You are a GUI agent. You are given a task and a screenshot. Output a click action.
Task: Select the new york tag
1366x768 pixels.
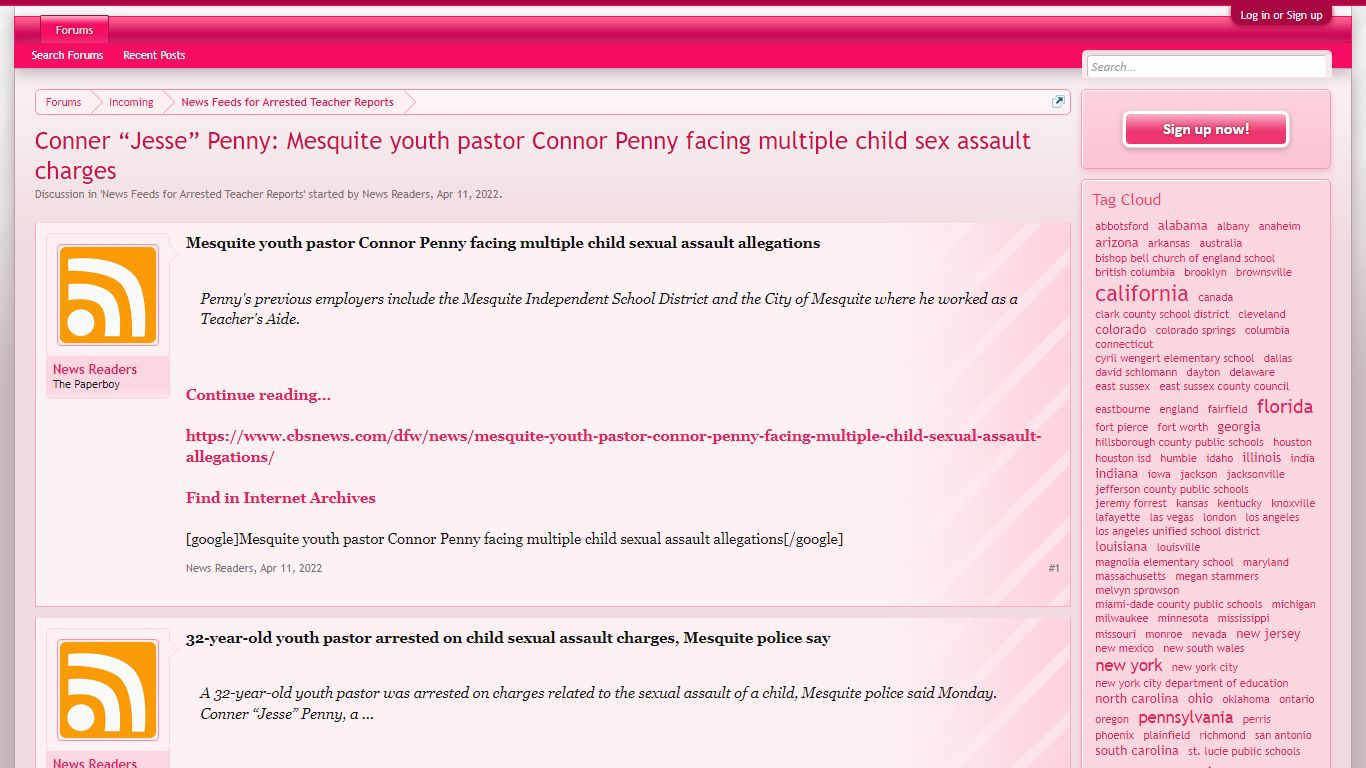pyautogui.click(x=1129, y=665)
